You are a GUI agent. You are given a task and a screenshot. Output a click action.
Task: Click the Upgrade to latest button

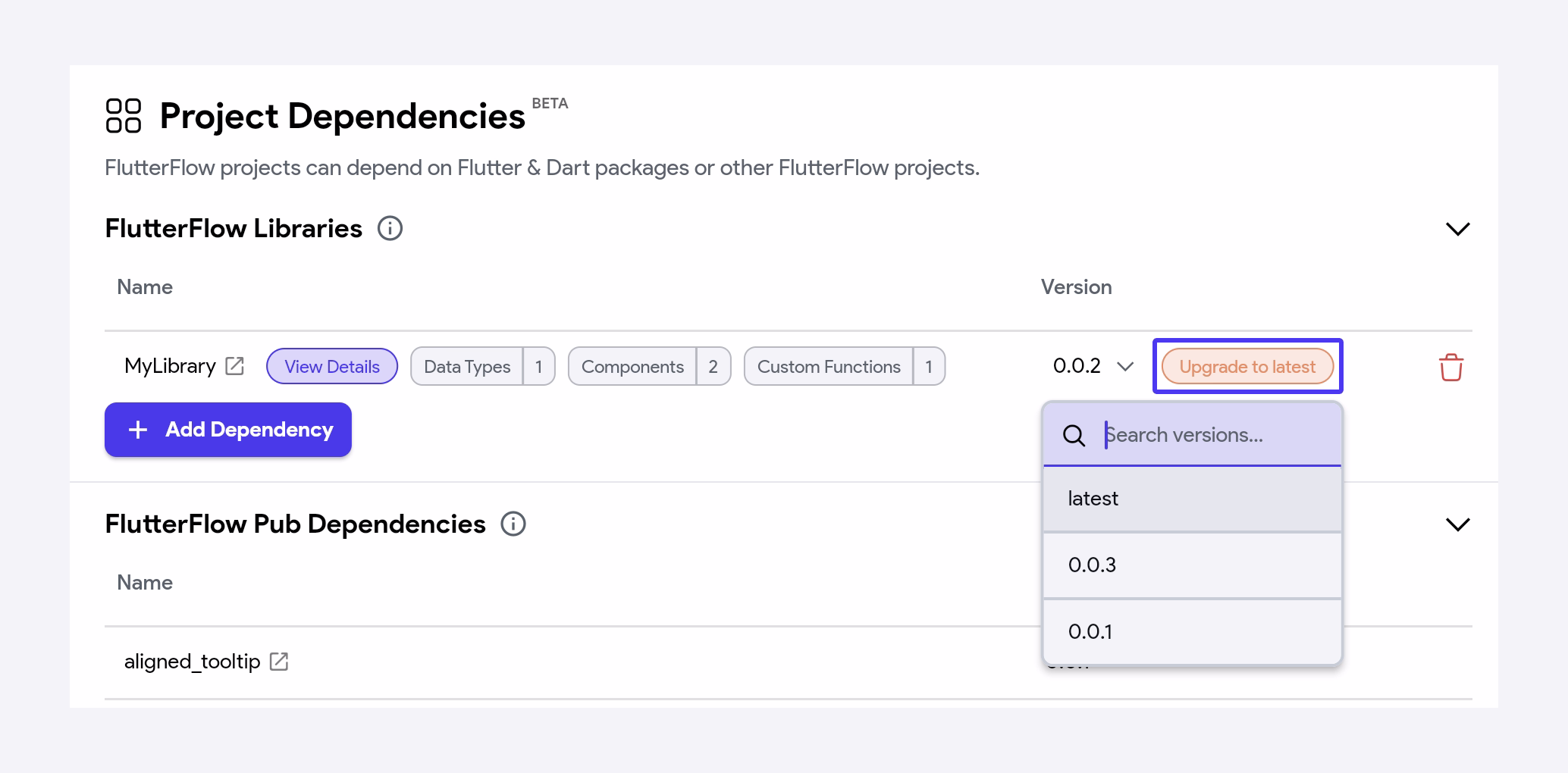pos(1247,366)
